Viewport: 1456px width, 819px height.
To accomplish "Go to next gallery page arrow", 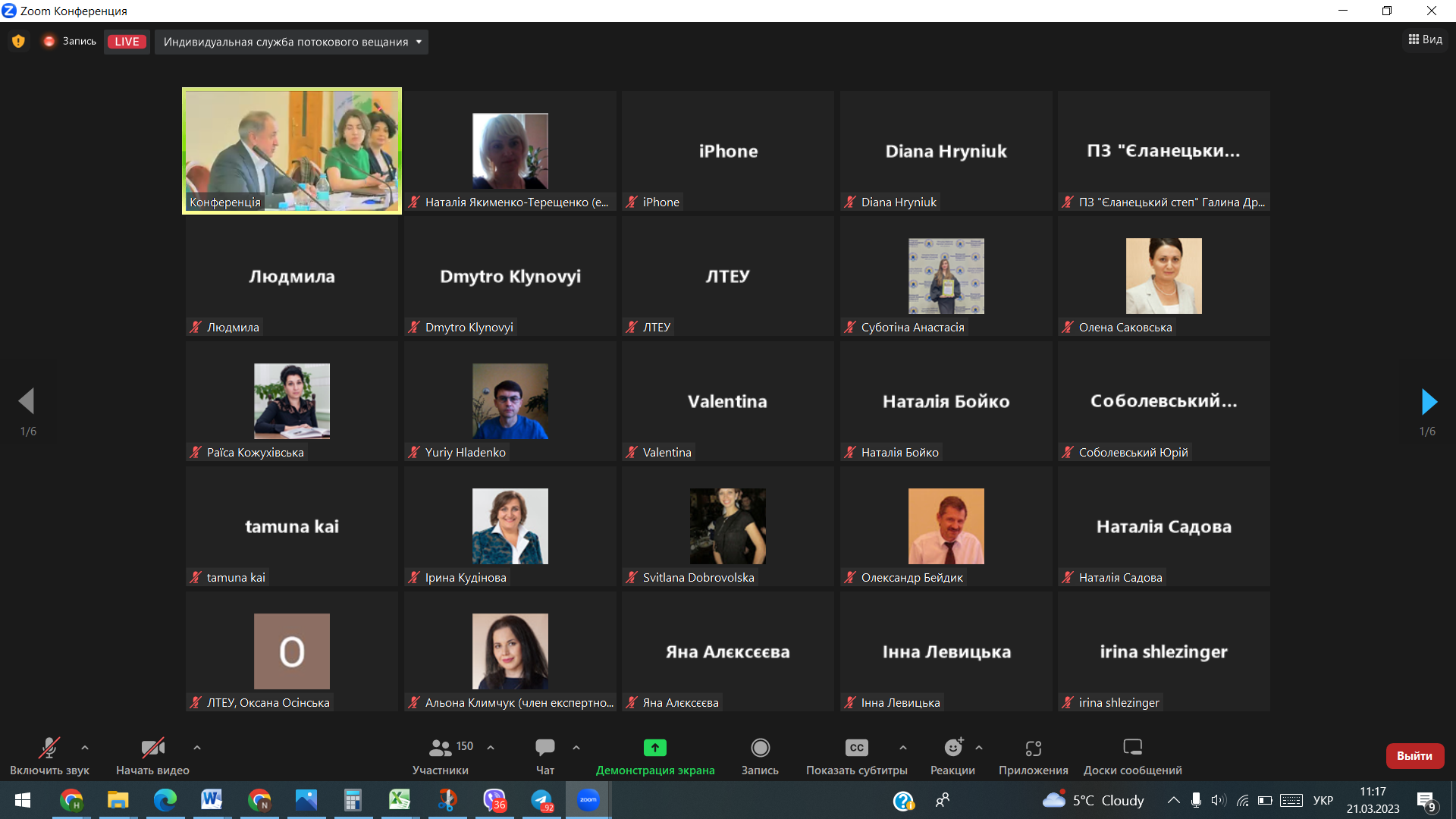I will tap(1429, 401).
